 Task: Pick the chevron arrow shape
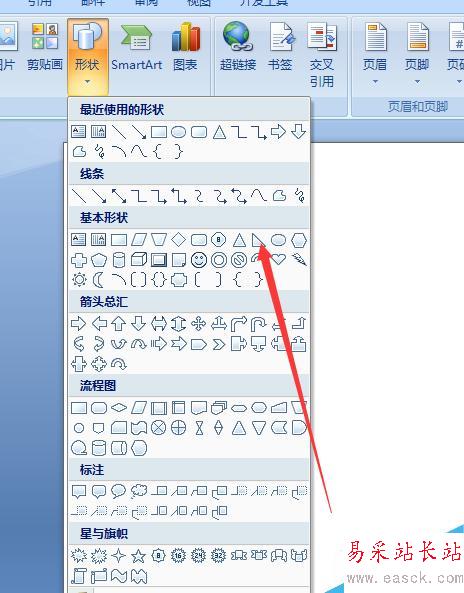pos(219,344)
